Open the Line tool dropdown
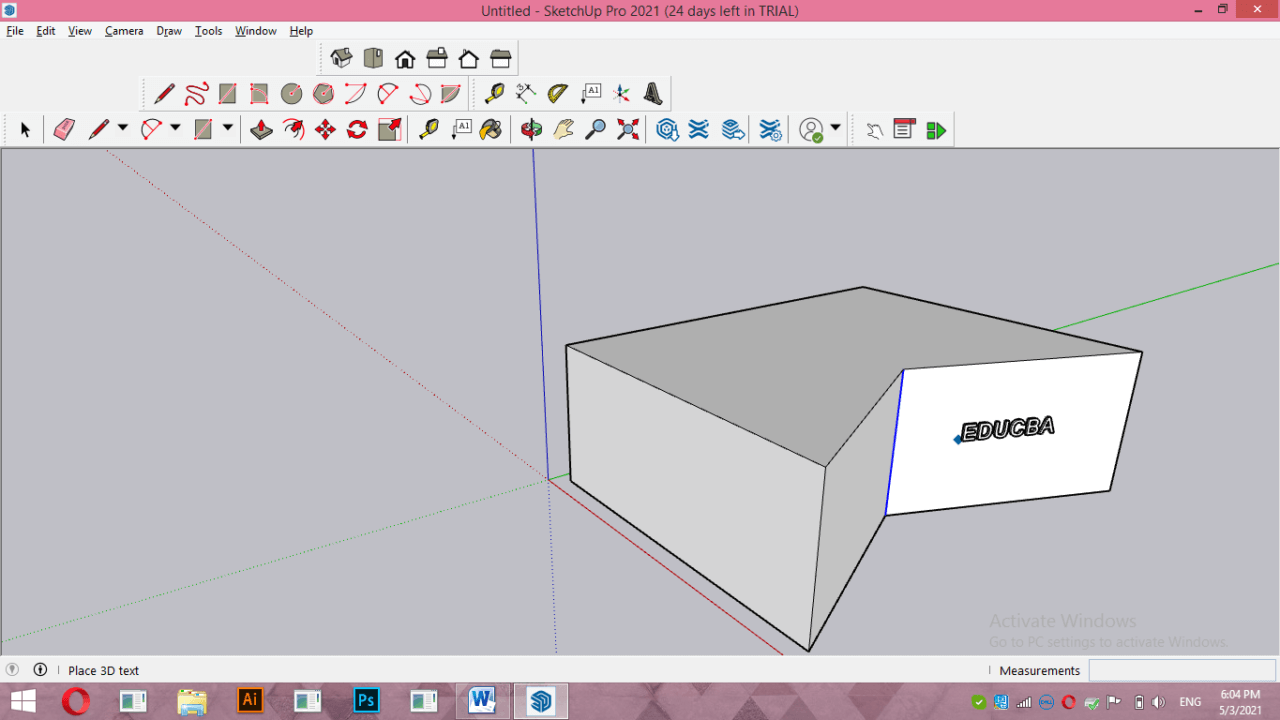This screenshot has width=1280, height=720. [x=124, y=129]
